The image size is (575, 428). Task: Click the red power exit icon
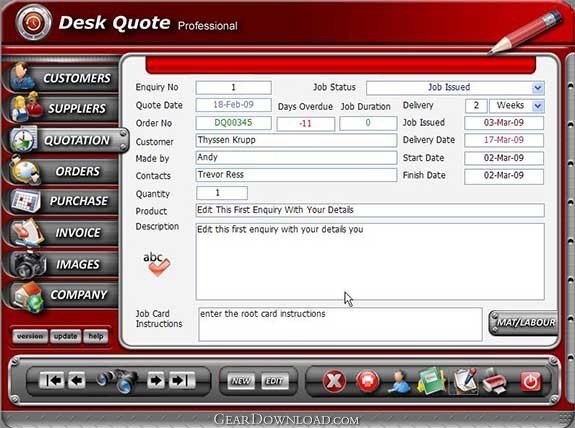[x=531, y=381]
